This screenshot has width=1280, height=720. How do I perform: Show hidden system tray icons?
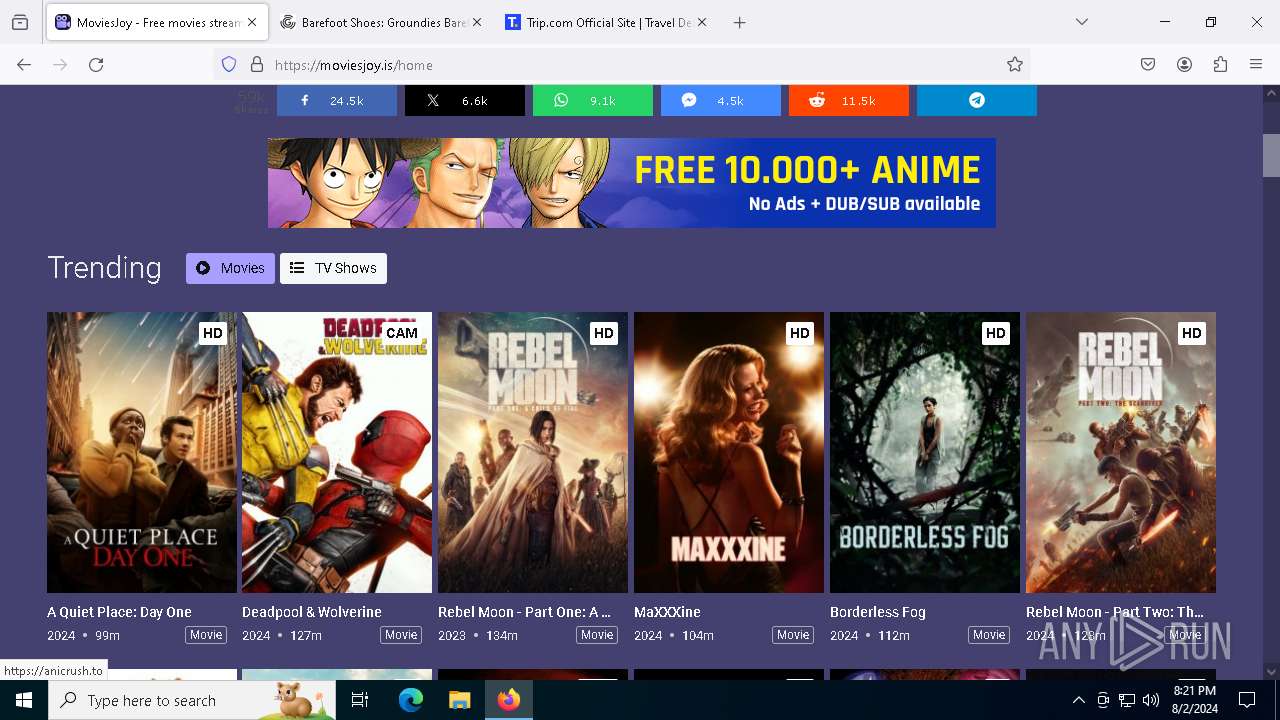pyautogui.click(x=1078, y=700)
